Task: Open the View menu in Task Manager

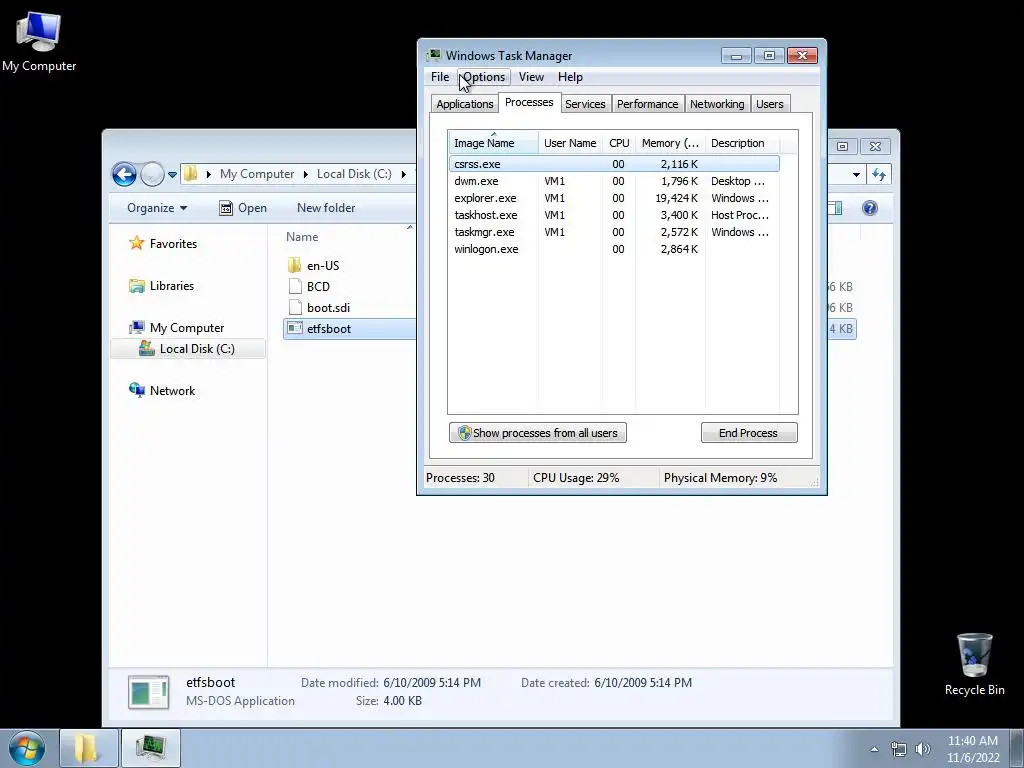Action: pos(531,77)
